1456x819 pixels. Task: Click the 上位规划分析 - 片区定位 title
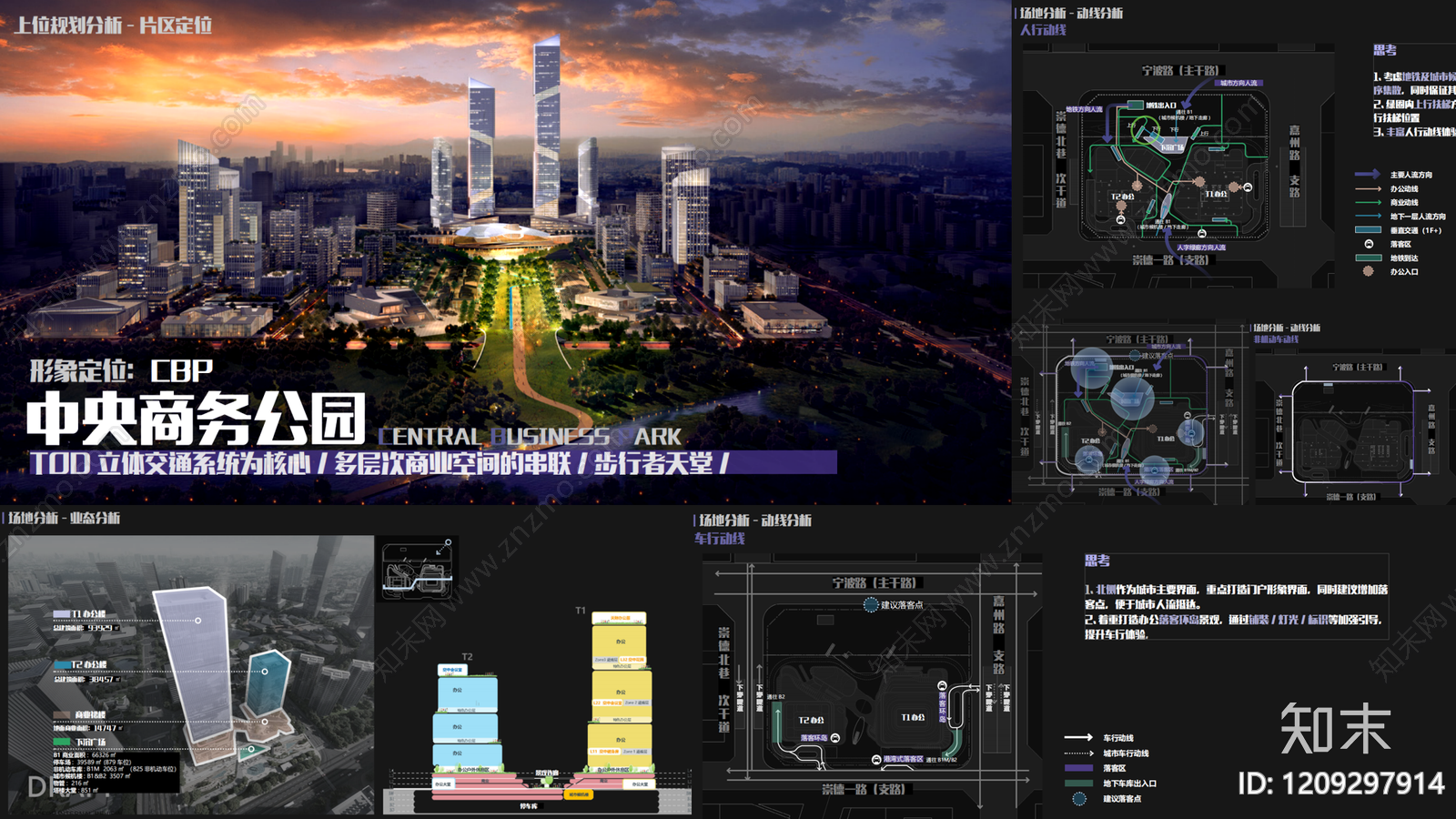coord(113,25)
